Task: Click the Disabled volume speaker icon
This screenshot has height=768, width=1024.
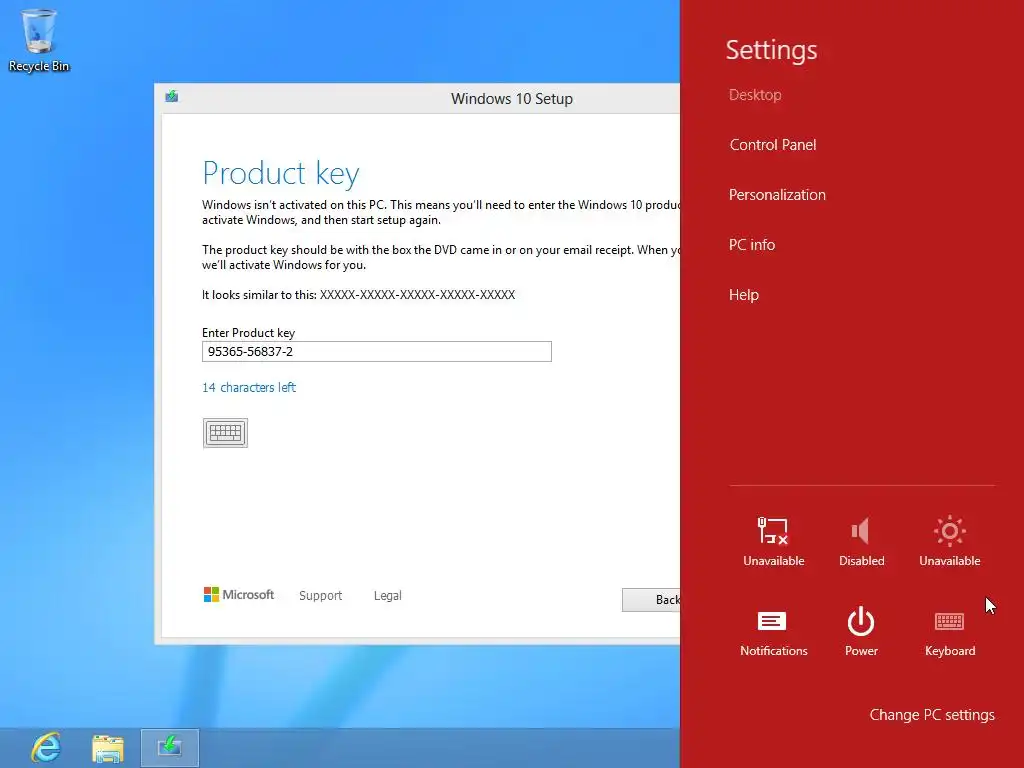Action: coord(861,541)
